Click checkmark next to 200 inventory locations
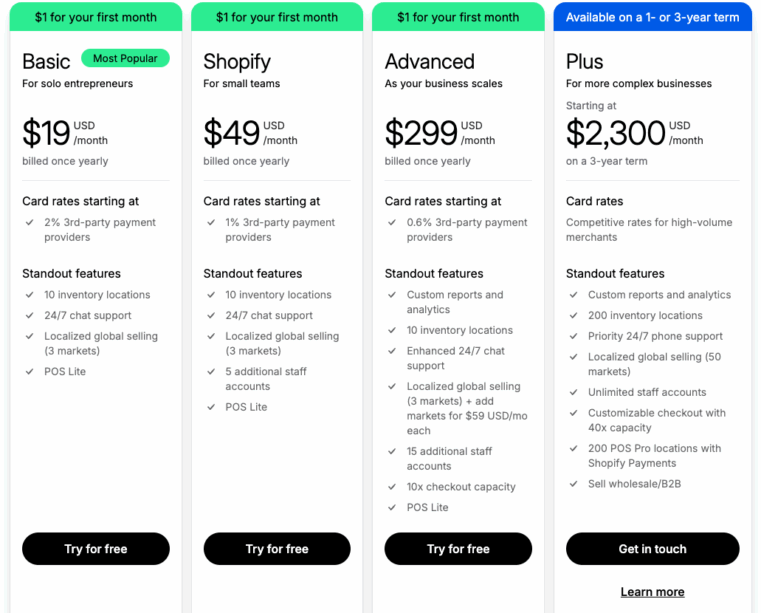Viewport: 761px width, 613px height. point(574,316)
